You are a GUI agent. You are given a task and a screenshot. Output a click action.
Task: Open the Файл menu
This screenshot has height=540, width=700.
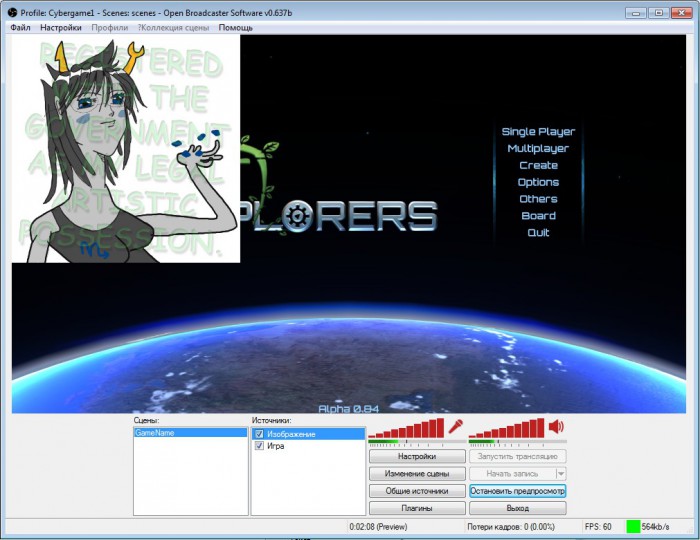[20, 28]
